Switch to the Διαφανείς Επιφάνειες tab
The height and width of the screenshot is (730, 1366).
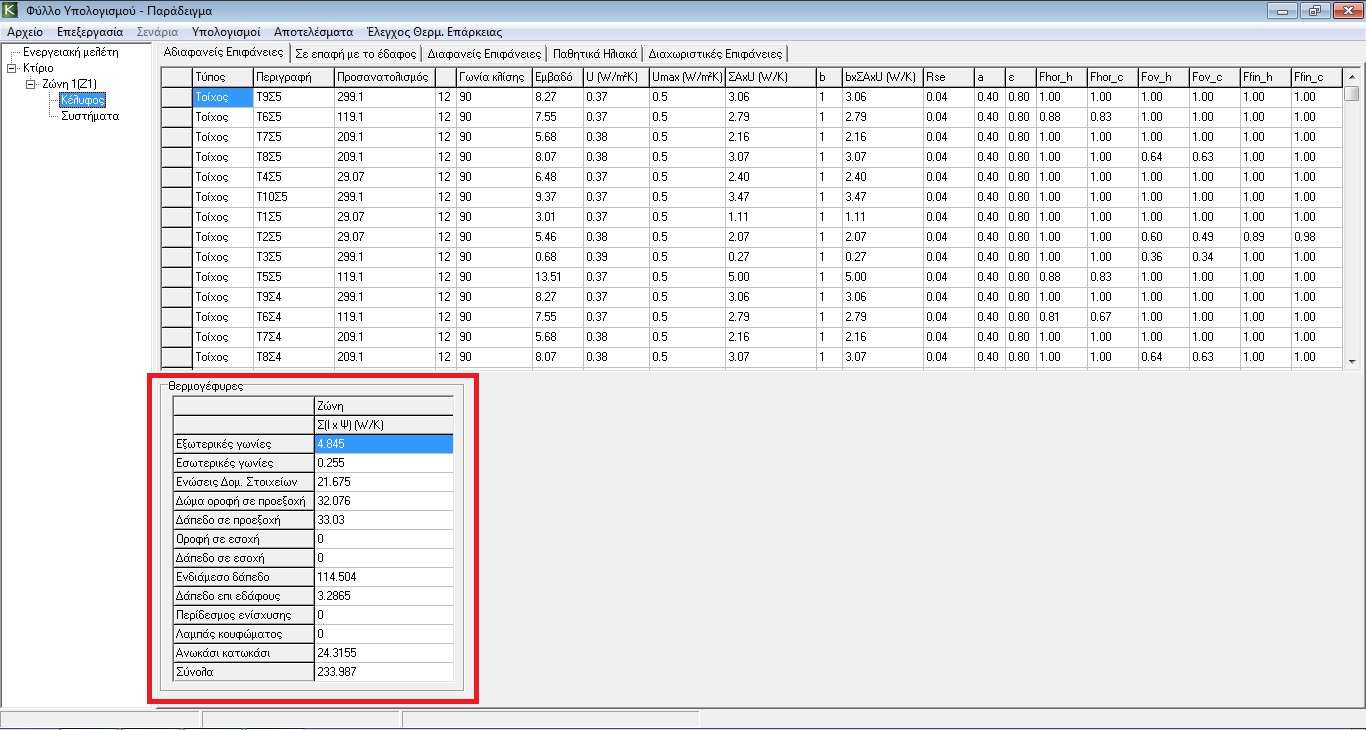point(484,54)
